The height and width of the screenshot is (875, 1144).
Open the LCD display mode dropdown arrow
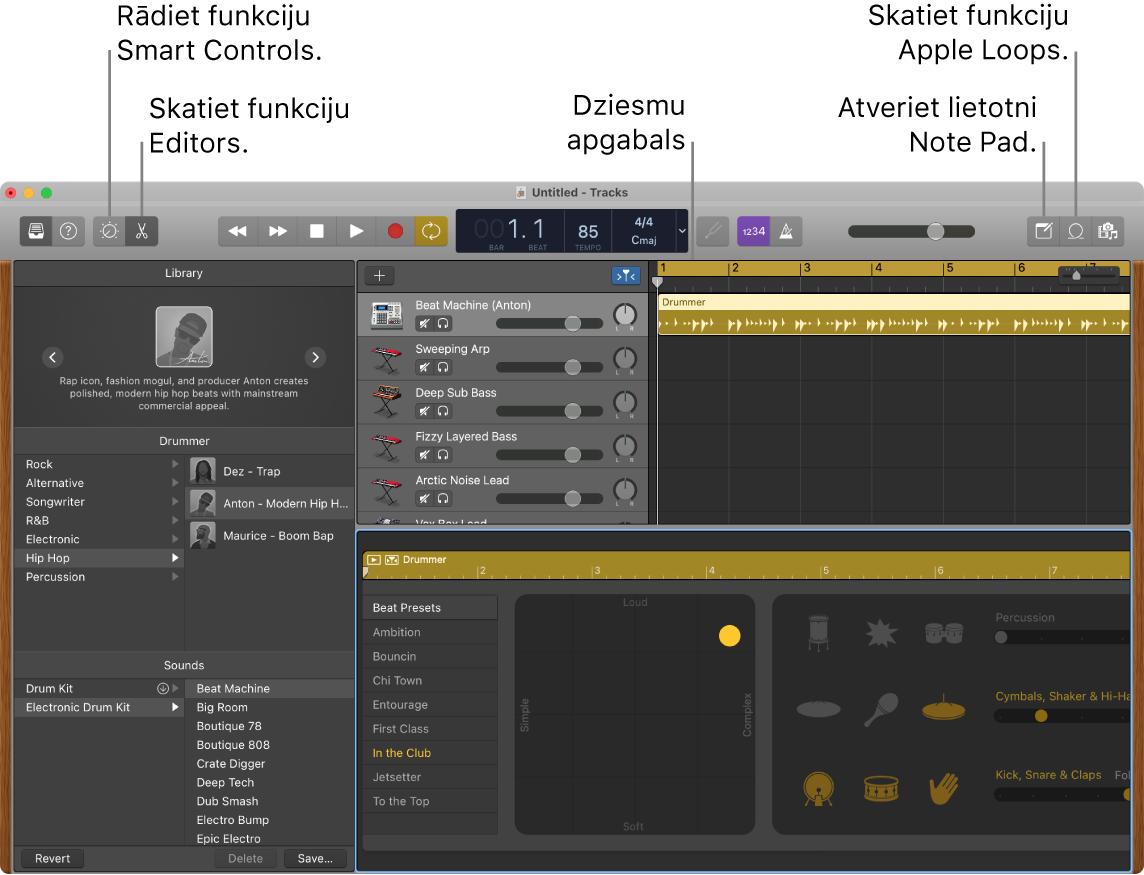pos(682,231)
